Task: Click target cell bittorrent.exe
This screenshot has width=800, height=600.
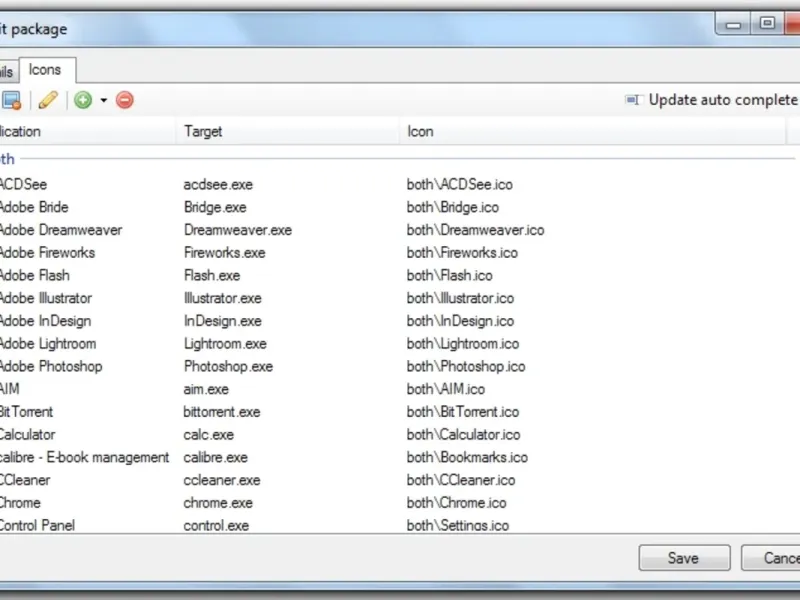Action: [x=222, y=412]
